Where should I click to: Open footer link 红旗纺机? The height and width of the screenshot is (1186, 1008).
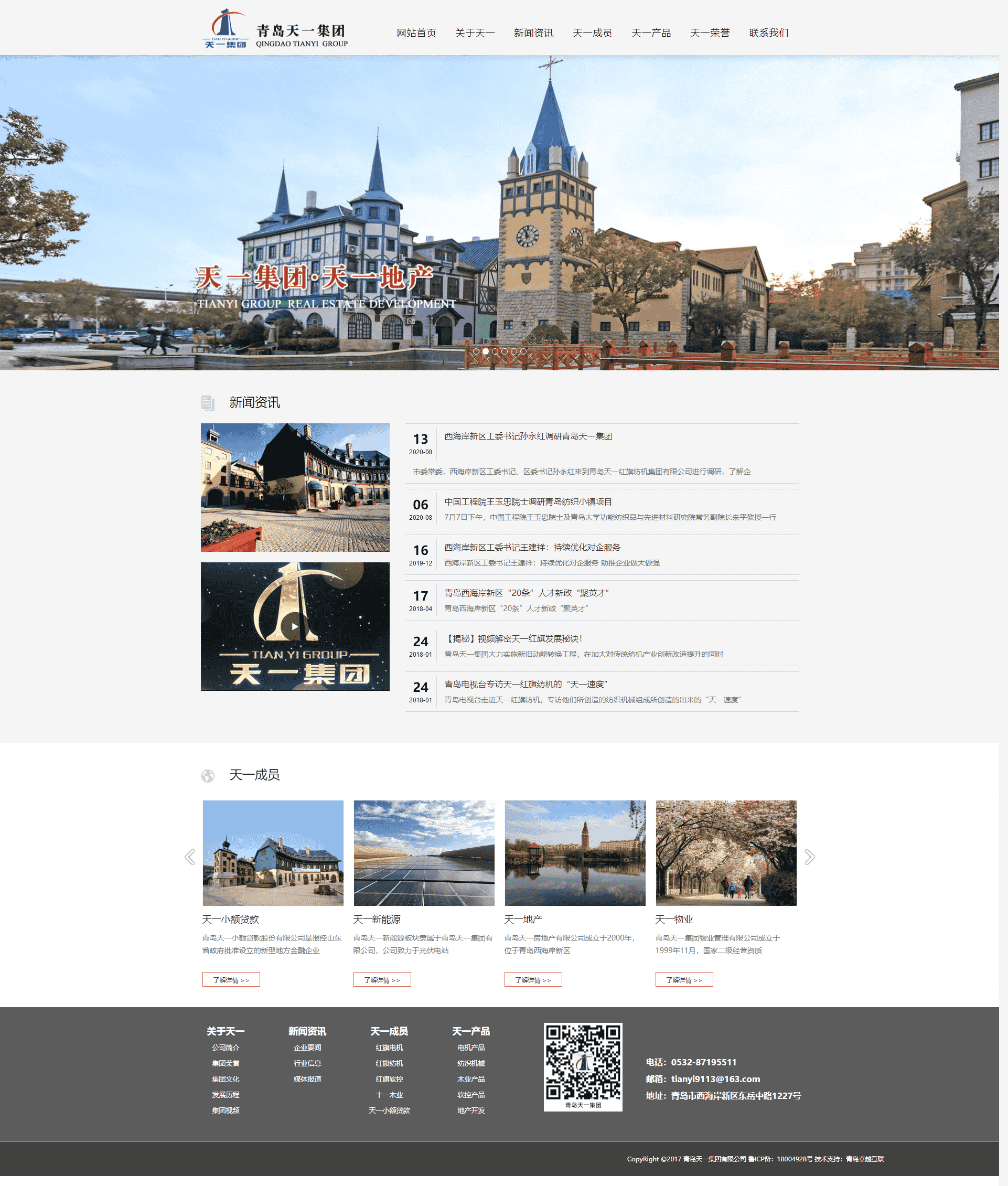pyautogui.click(x=389, y=1064)
